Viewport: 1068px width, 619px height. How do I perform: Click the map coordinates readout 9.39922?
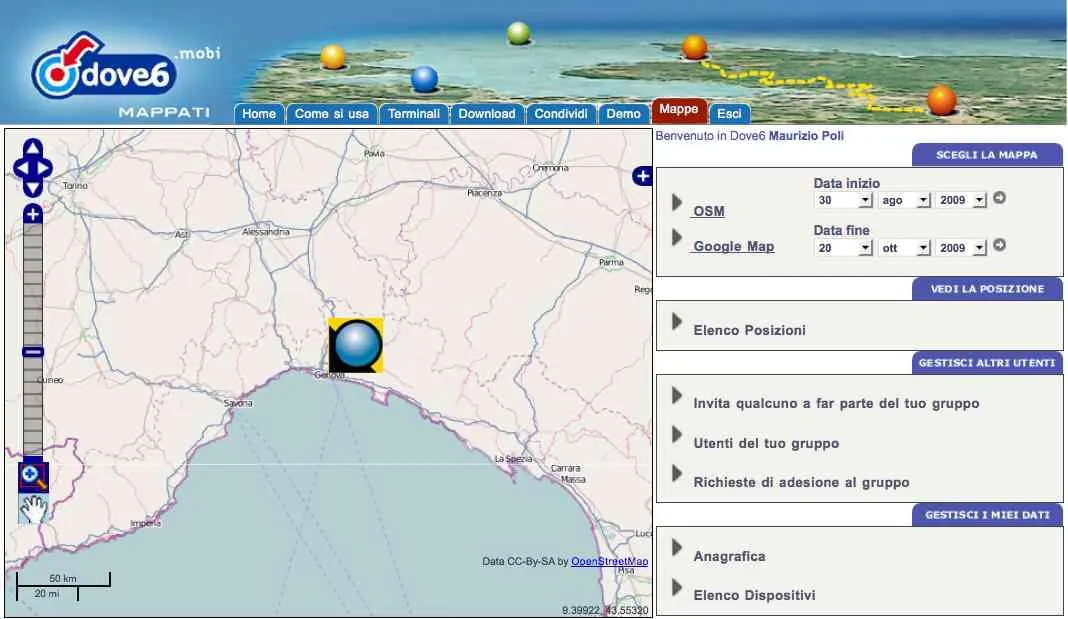click(605, 610)
